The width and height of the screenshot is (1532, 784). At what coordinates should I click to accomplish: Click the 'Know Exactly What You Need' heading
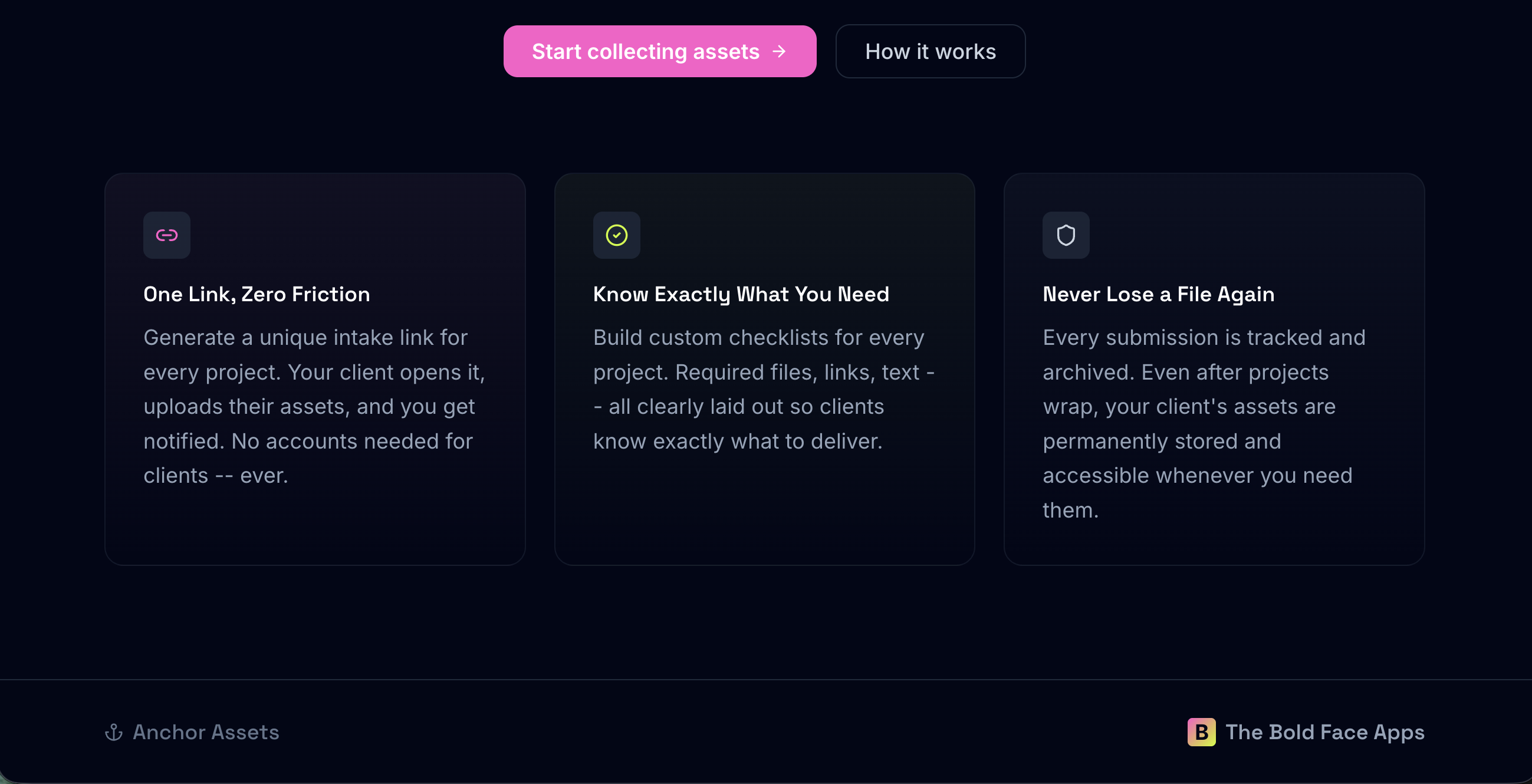(741, 294)
